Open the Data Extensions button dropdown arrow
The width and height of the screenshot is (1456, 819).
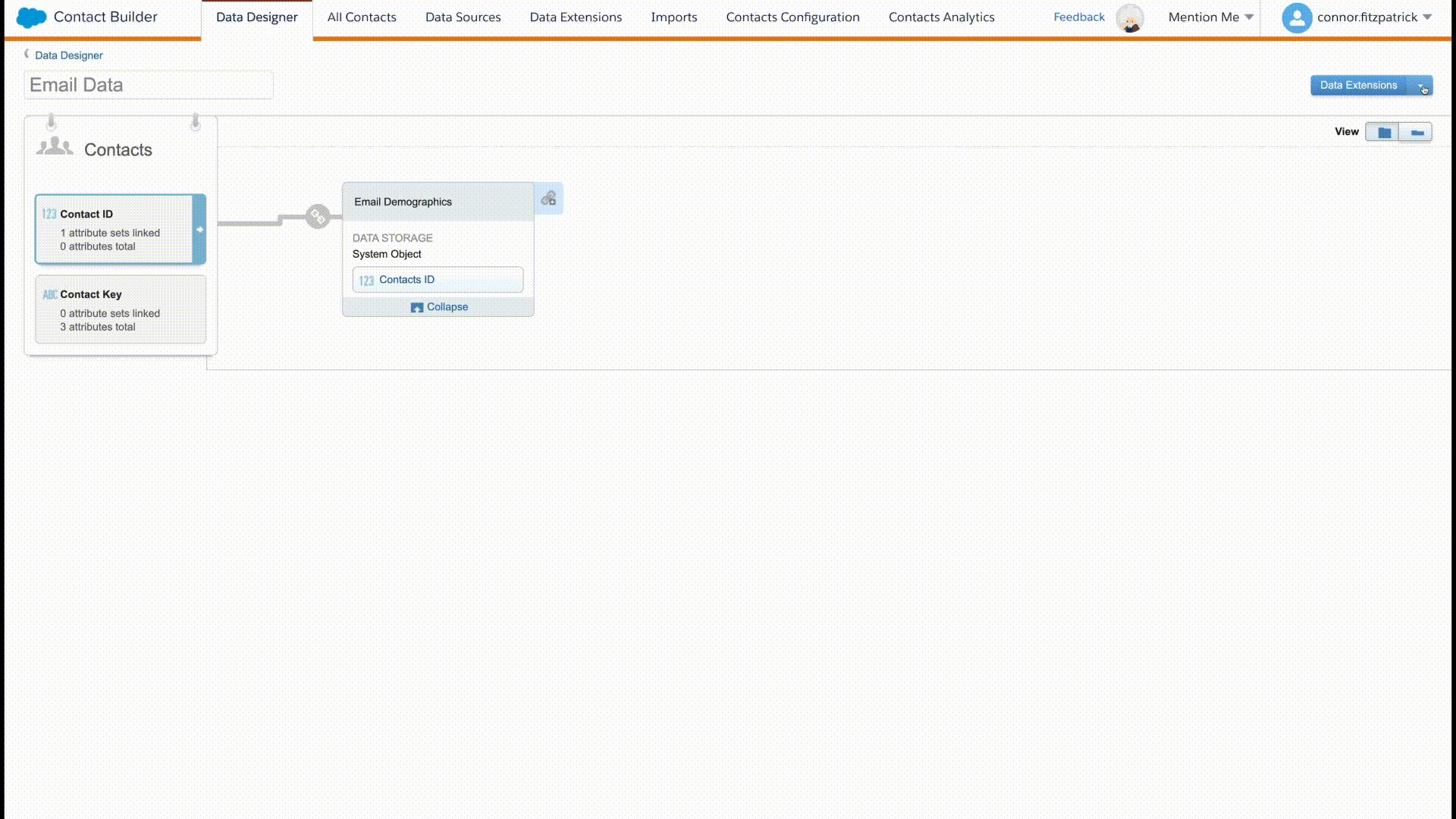(1421, 86)
